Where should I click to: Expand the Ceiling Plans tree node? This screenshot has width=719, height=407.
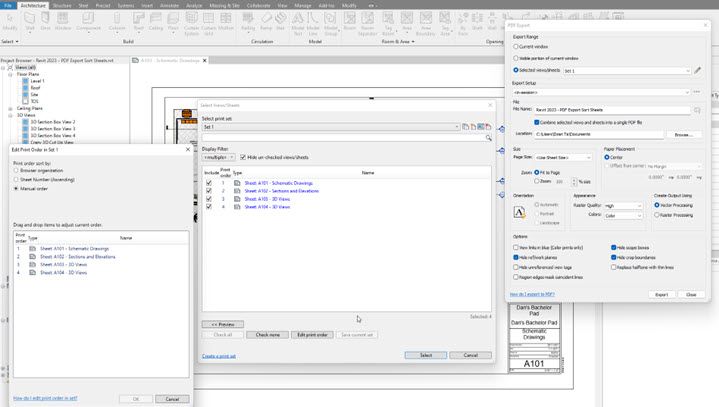(10, 109)
